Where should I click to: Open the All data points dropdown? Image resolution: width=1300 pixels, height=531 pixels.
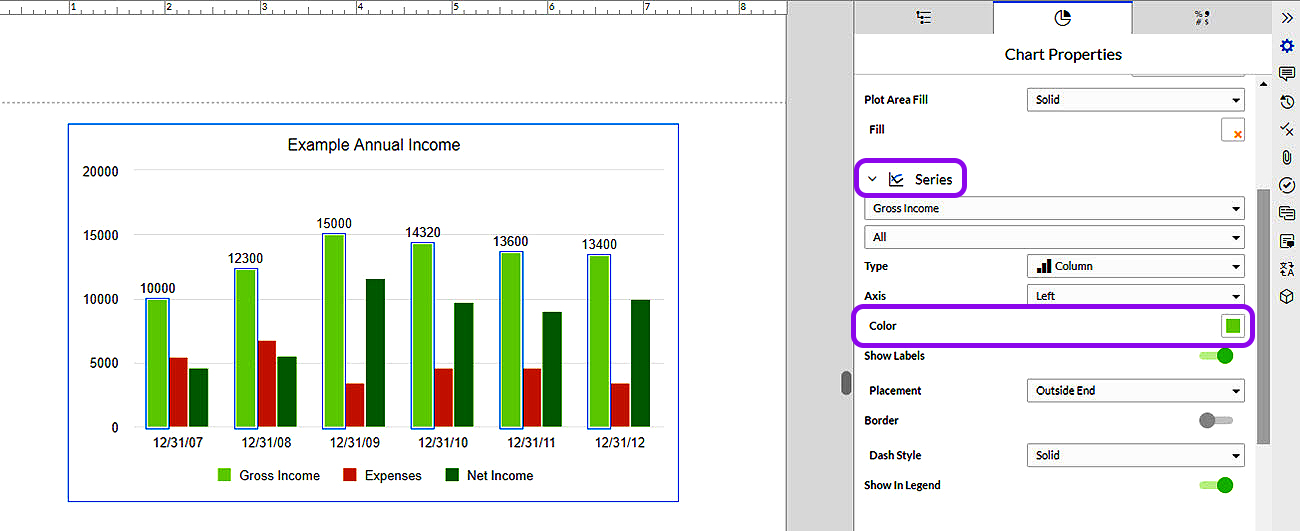point(1054,238)
